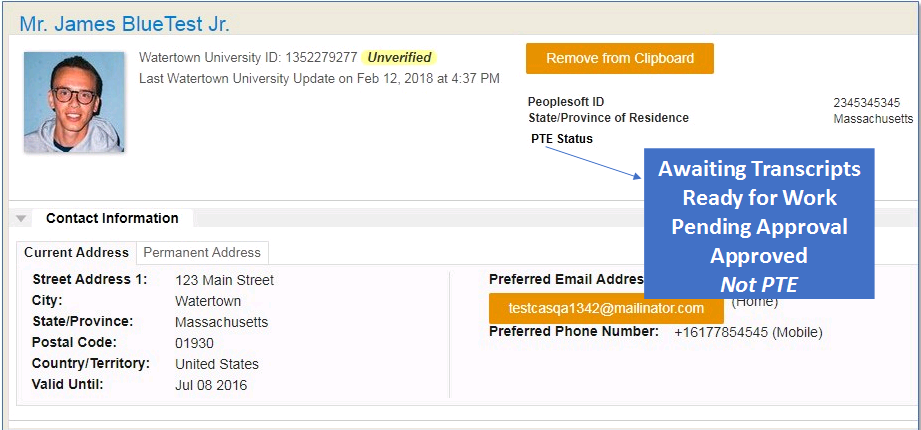Click the Contact Information section title

coord(112,218)
